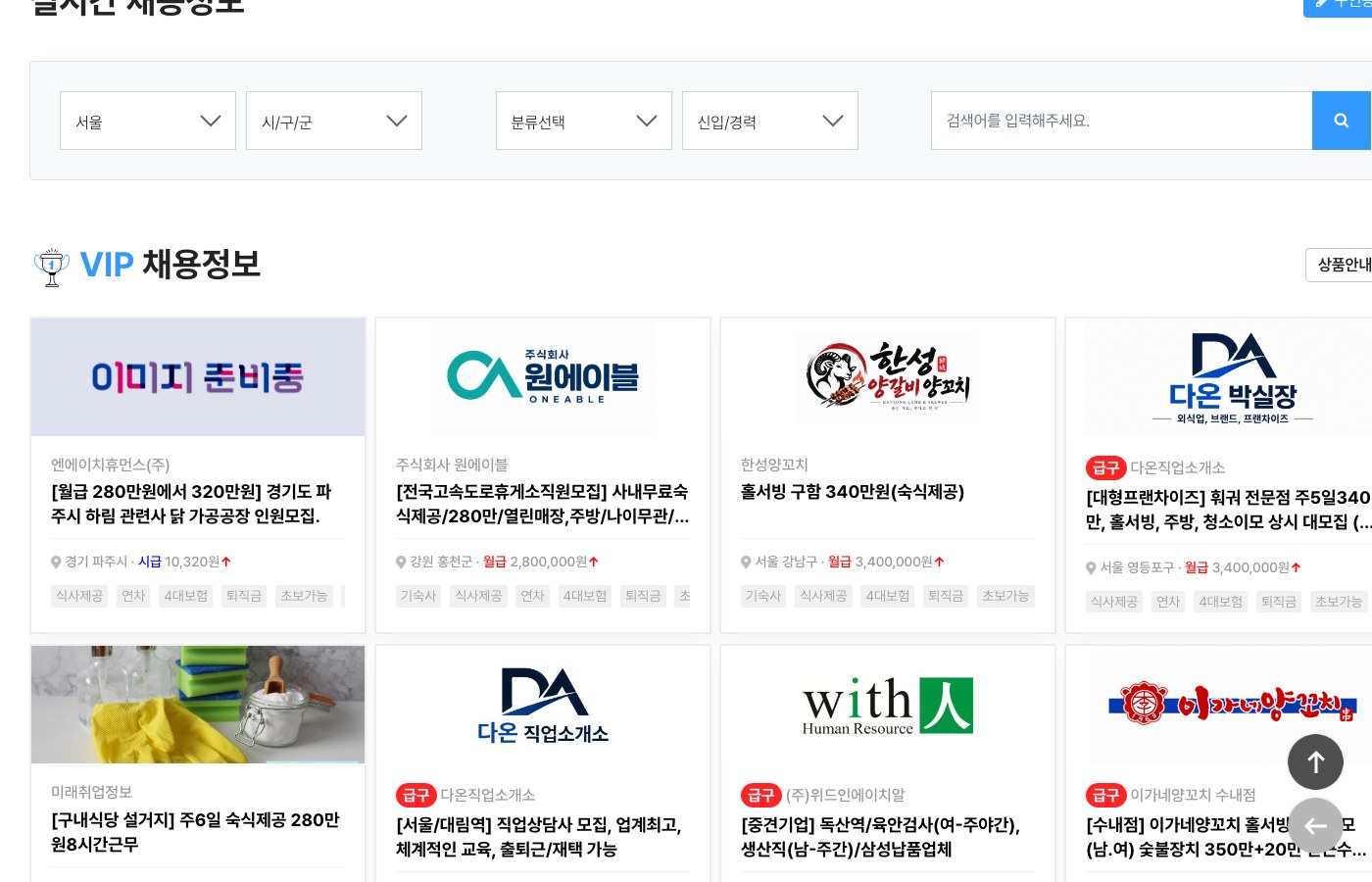Viewport: 1372px width, 882px height.
Task: Click the 시급 10,320원 wage text
Action: coord(184,562)
